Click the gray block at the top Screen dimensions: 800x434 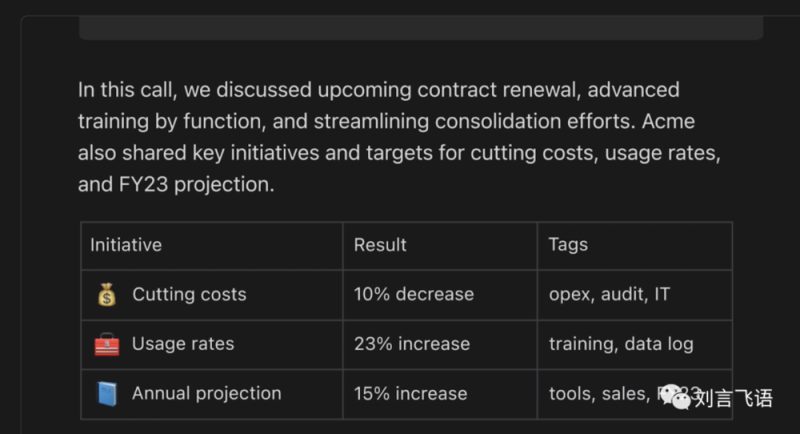[420, 26]
